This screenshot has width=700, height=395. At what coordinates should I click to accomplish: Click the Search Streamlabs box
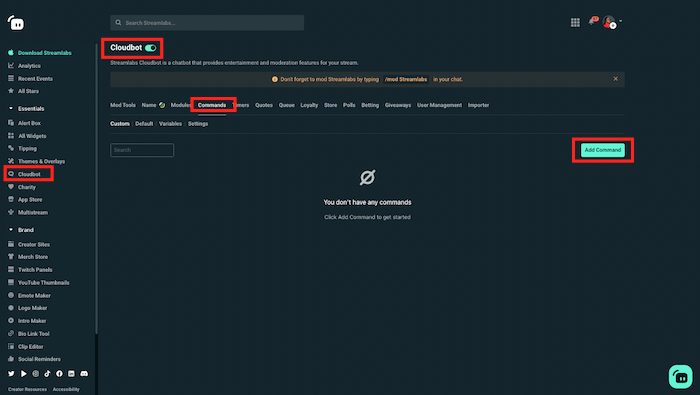coord(207,23)
